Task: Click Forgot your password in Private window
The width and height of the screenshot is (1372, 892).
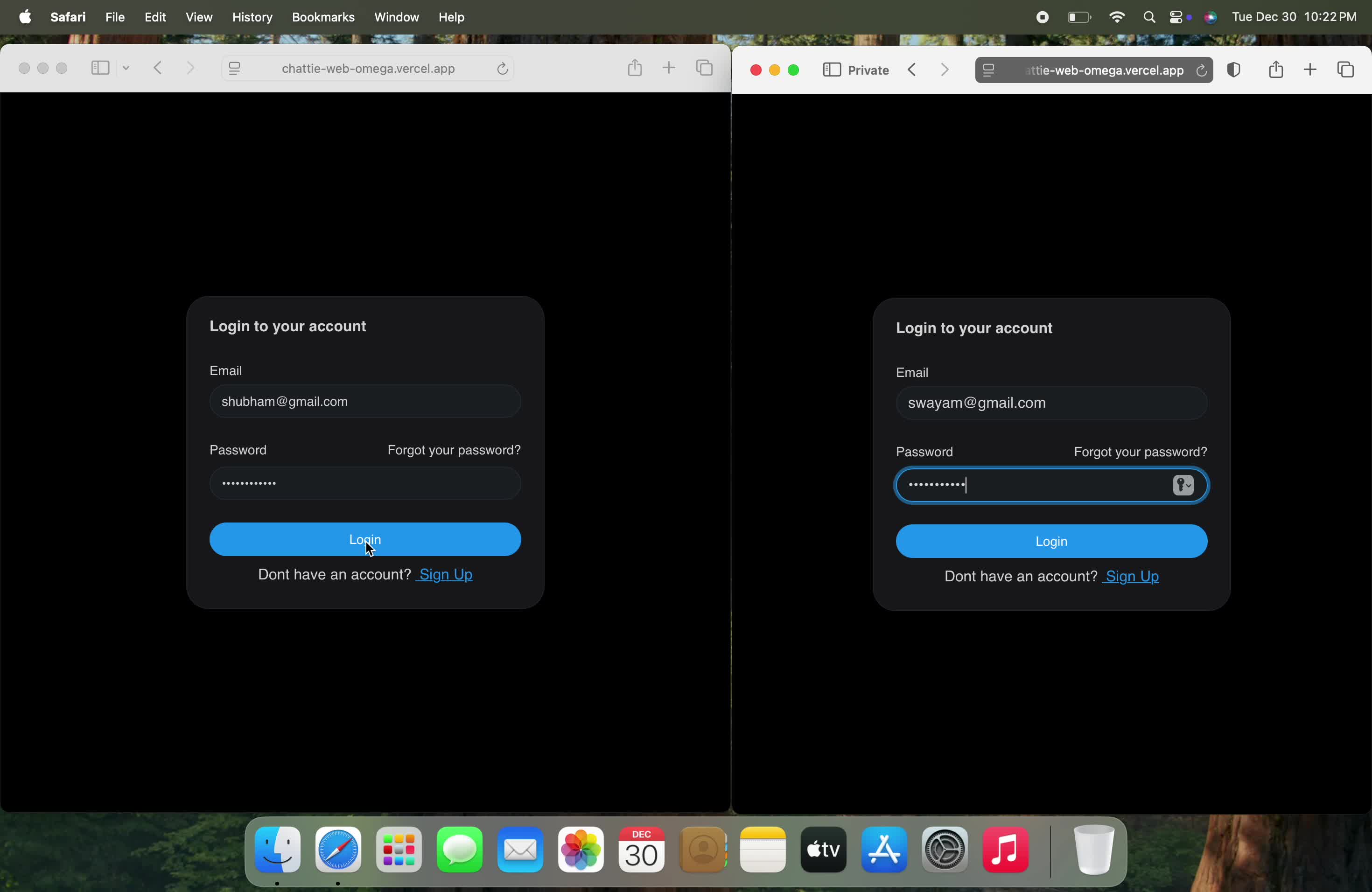Action: tap(1140, 452)
